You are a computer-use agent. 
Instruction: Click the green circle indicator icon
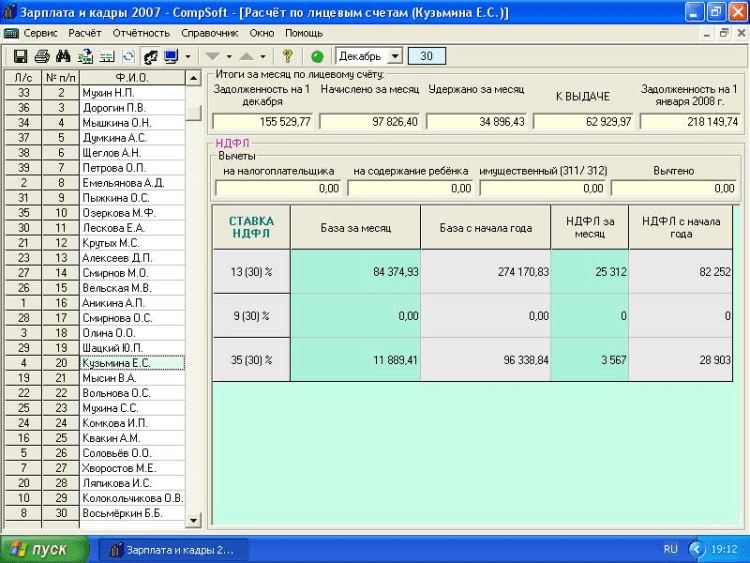tap(317, 56)
